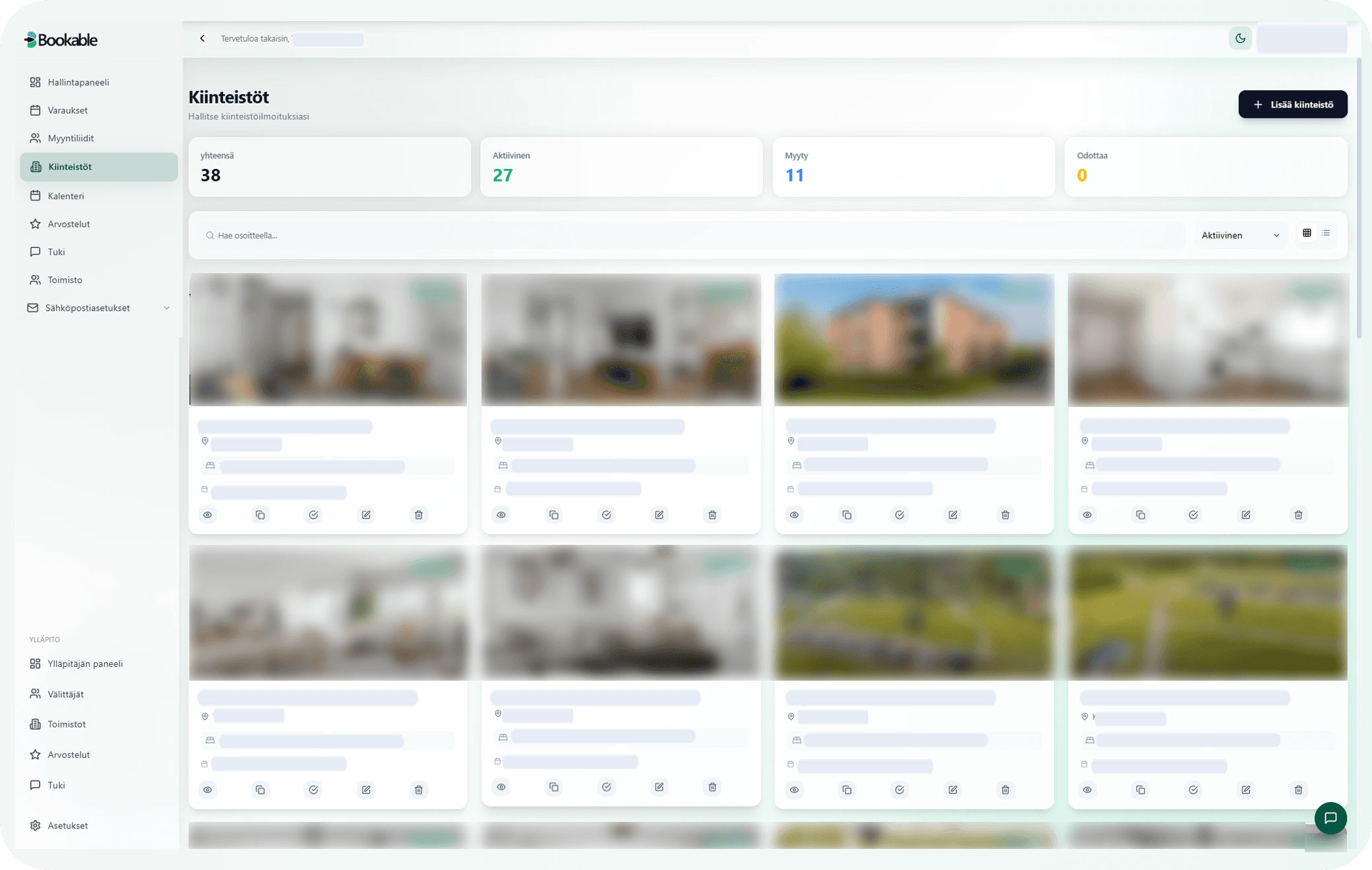Click edit pencil icon on fourth property card

pos(1245,514)
